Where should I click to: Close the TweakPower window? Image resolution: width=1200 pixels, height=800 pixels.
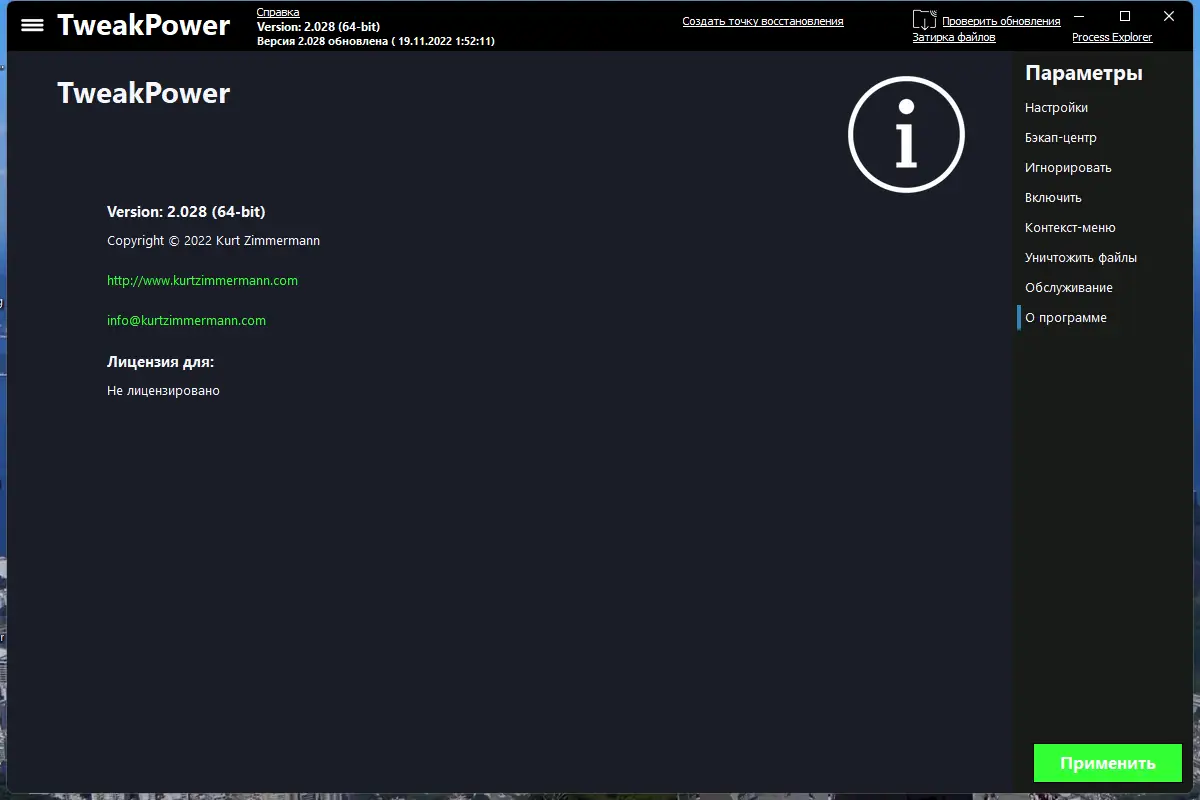click(x=1170, y=16)
